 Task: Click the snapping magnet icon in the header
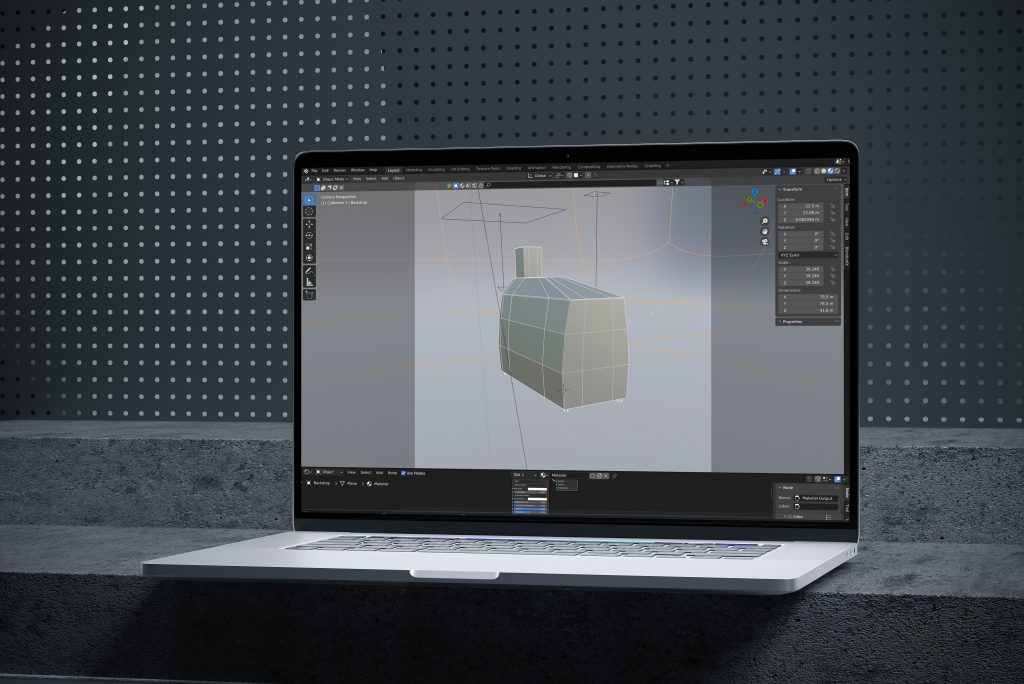[x=558, y=178]
